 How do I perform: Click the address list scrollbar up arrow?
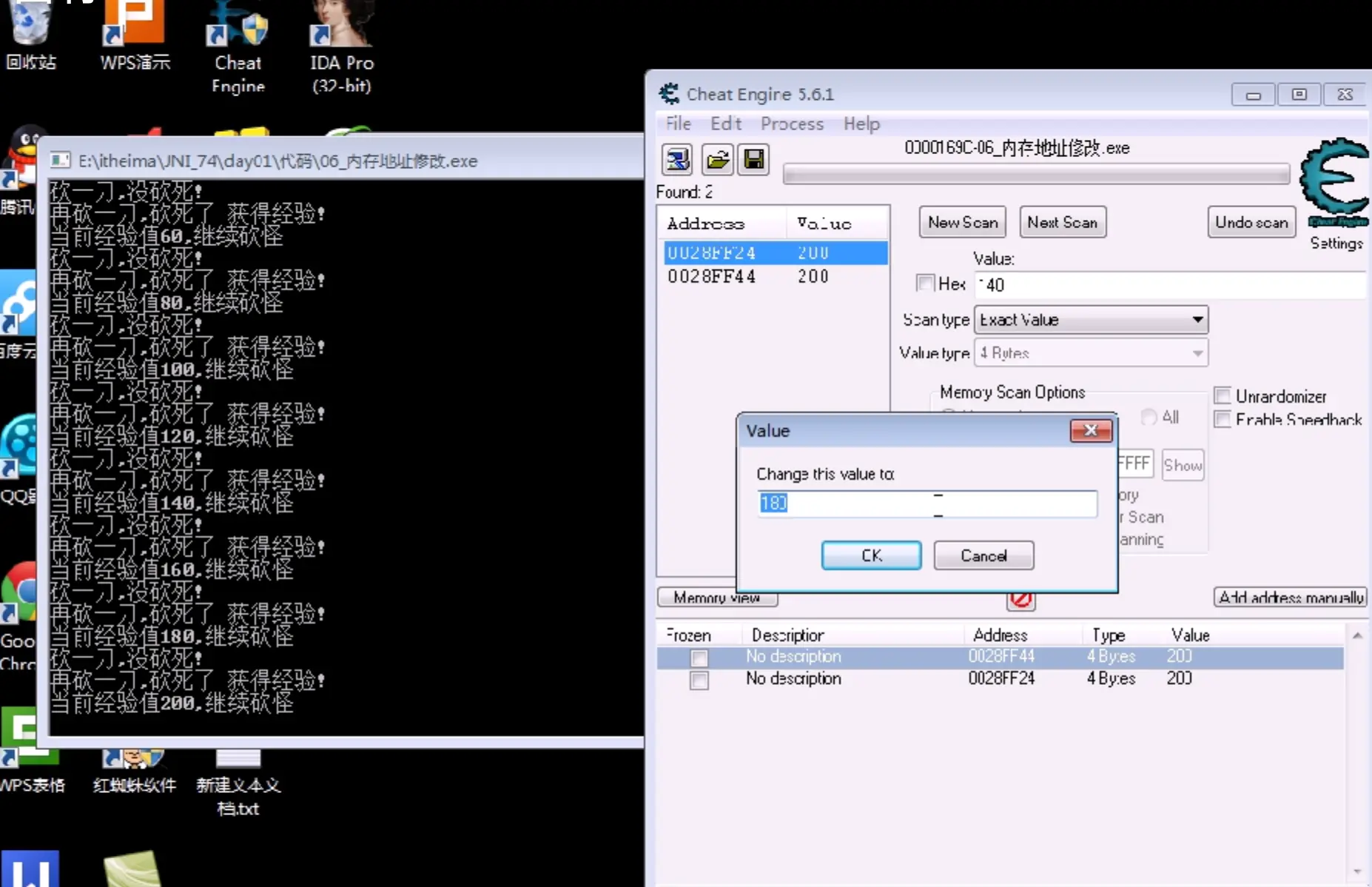[x=1357, y=635]
